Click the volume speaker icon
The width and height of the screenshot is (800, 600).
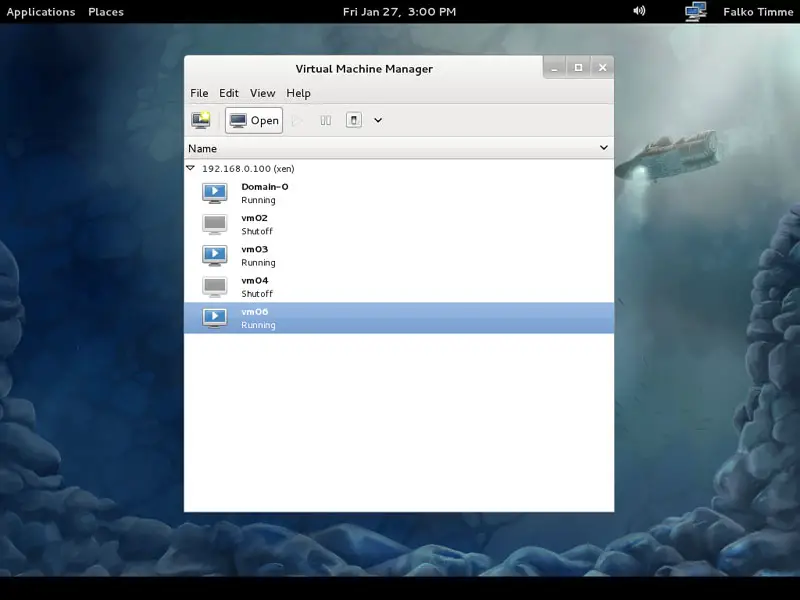click(x=639, y=11)
